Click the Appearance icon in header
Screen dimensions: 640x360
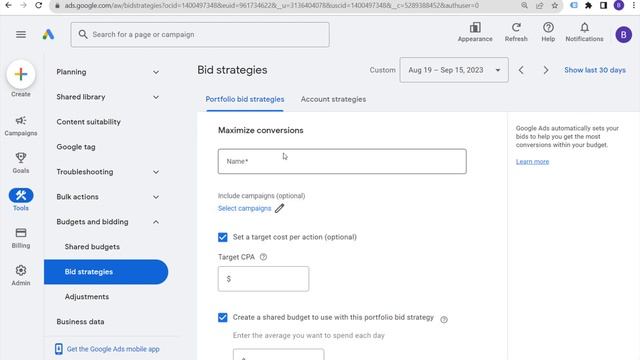coord(475,28)
